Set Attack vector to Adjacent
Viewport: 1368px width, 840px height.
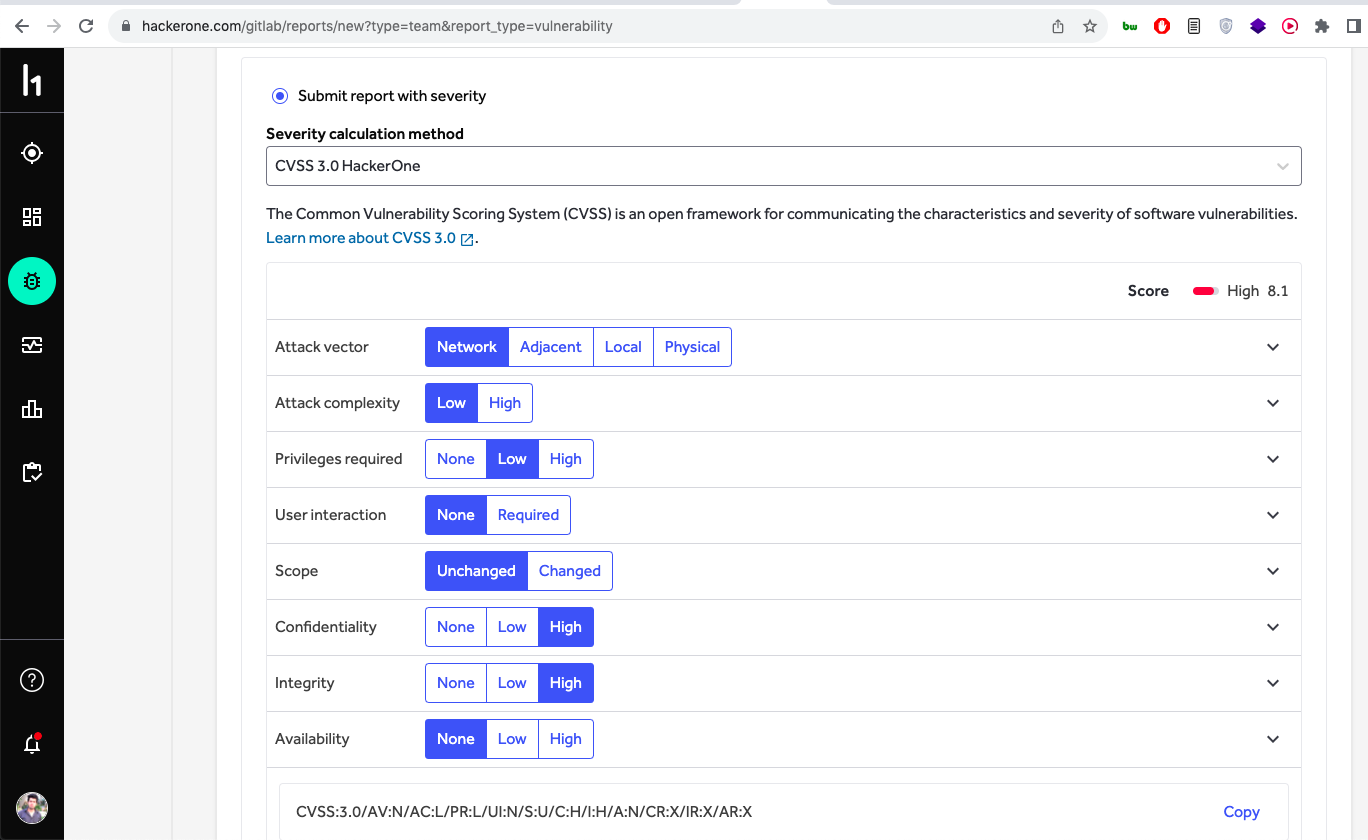pos(551,347)
